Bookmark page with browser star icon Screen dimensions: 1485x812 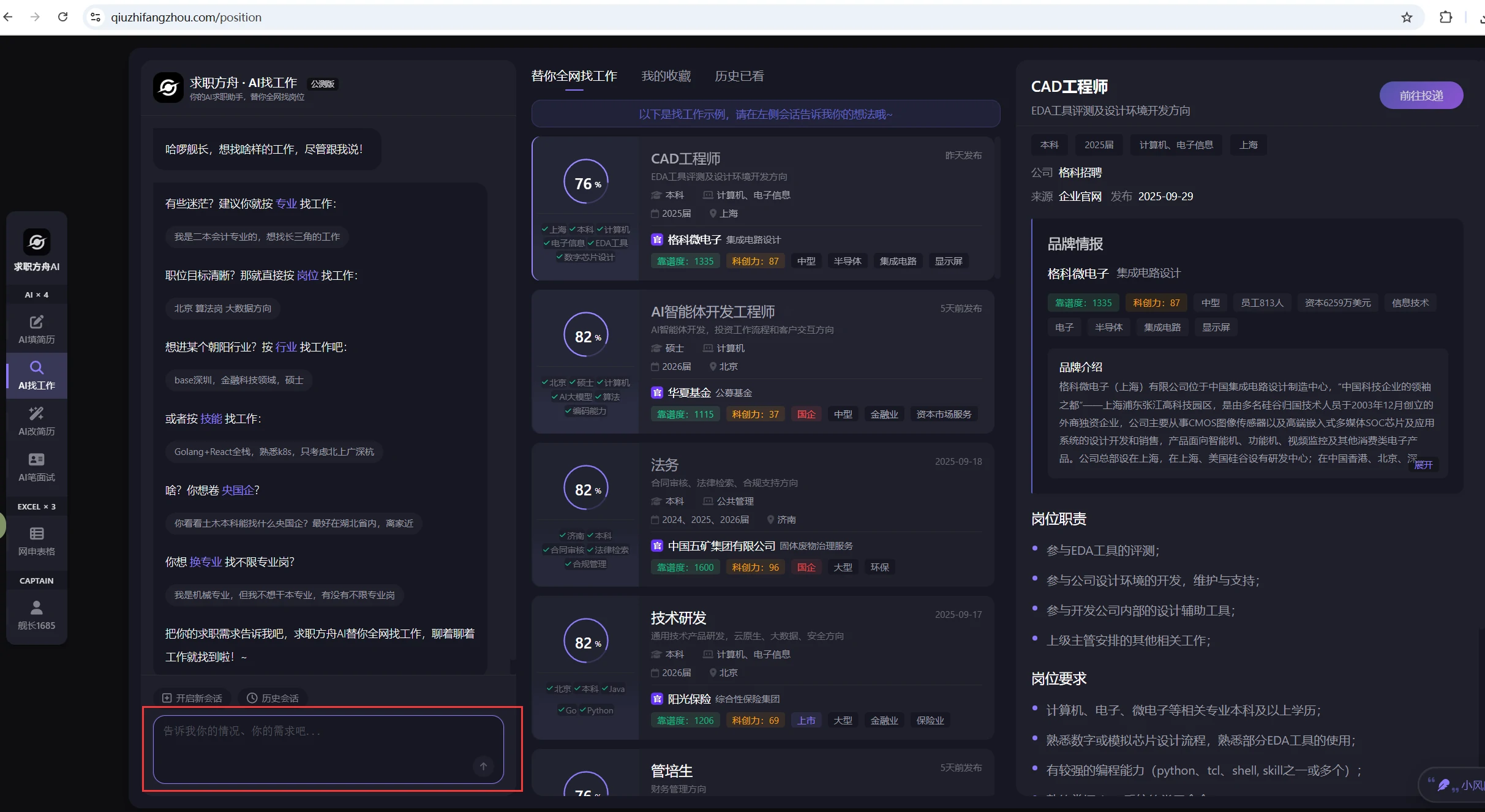[1407, 17]
